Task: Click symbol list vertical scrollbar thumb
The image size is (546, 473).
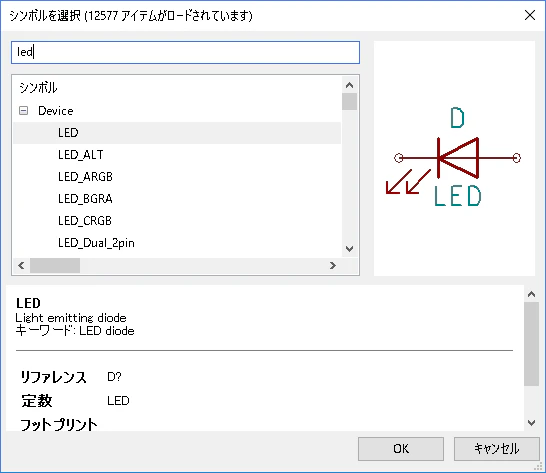Action: point(350,101)
